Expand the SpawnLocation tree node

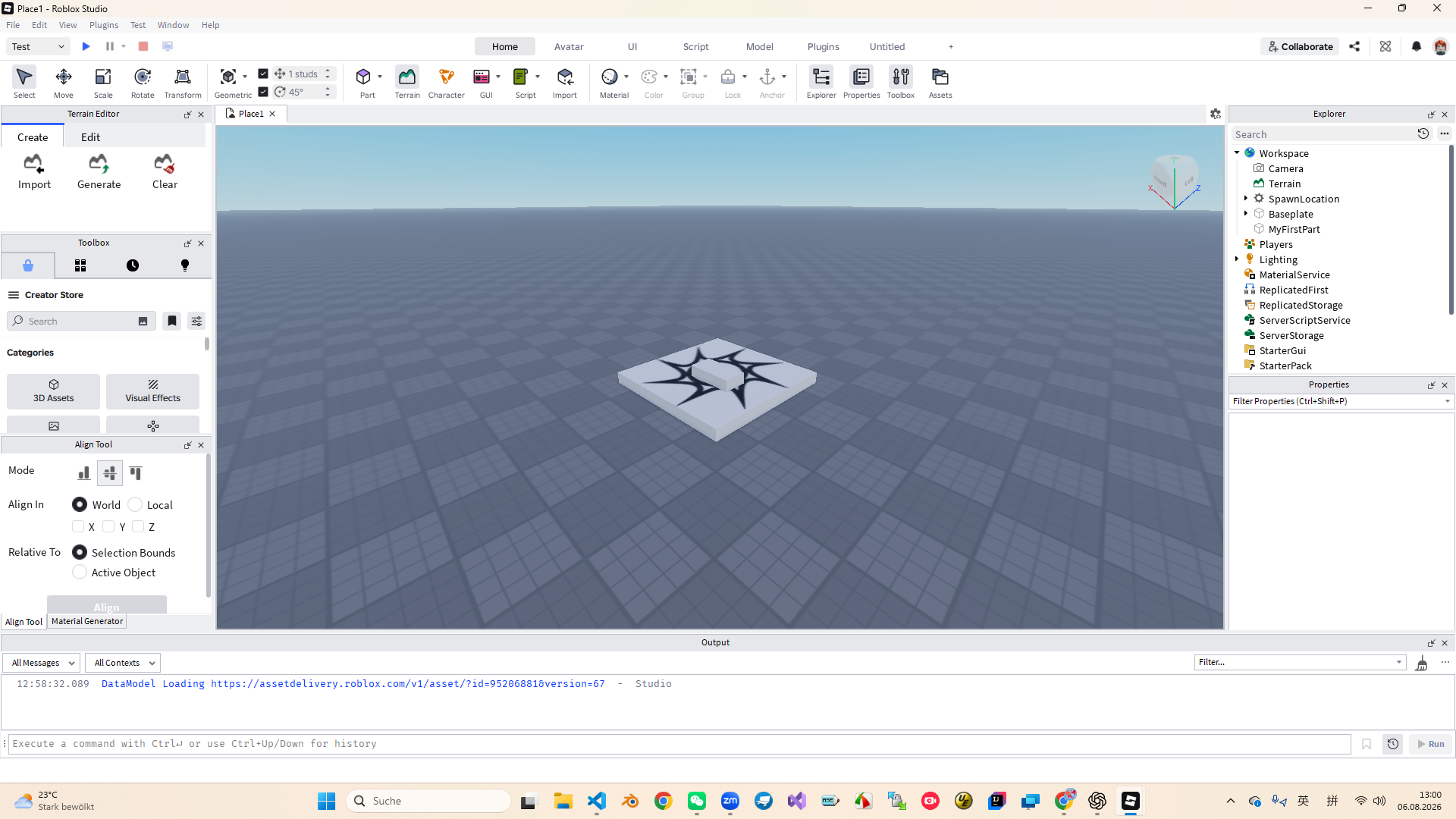tap(1246, 199)
